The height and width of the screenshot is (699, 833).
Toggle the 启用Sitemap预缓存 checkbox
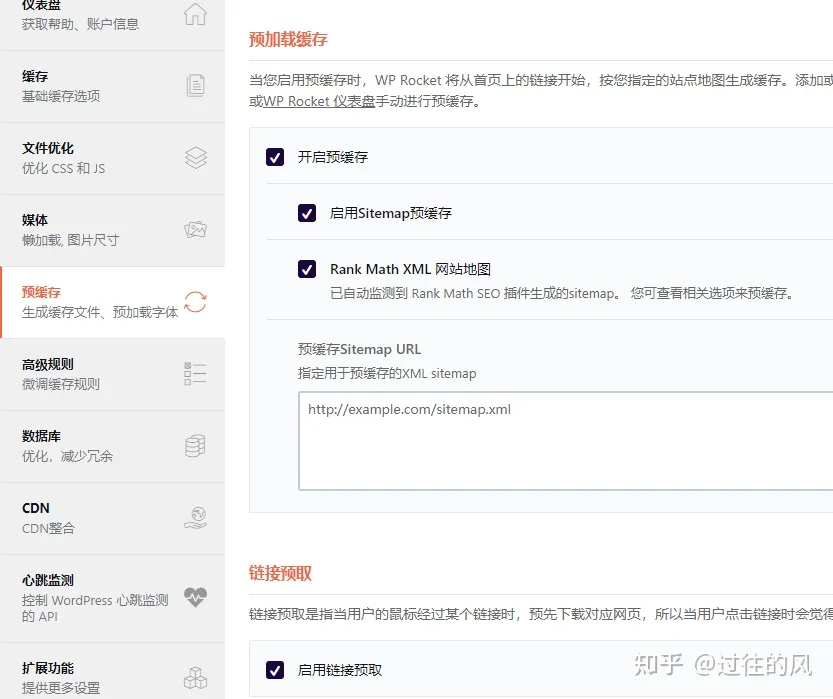click(307, 213)
